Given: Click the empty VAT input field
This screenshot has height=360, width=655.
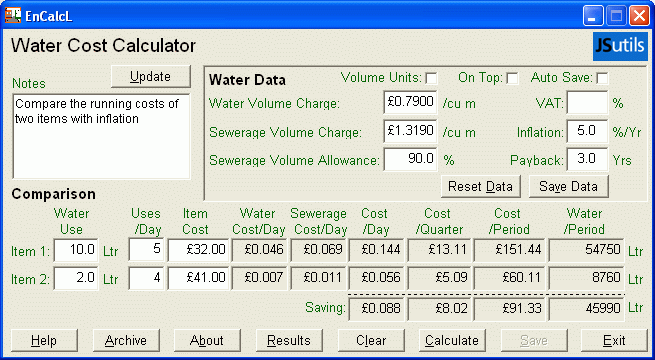Looking at the screenshot, I should pyautogui.click(x=587, y=102).
